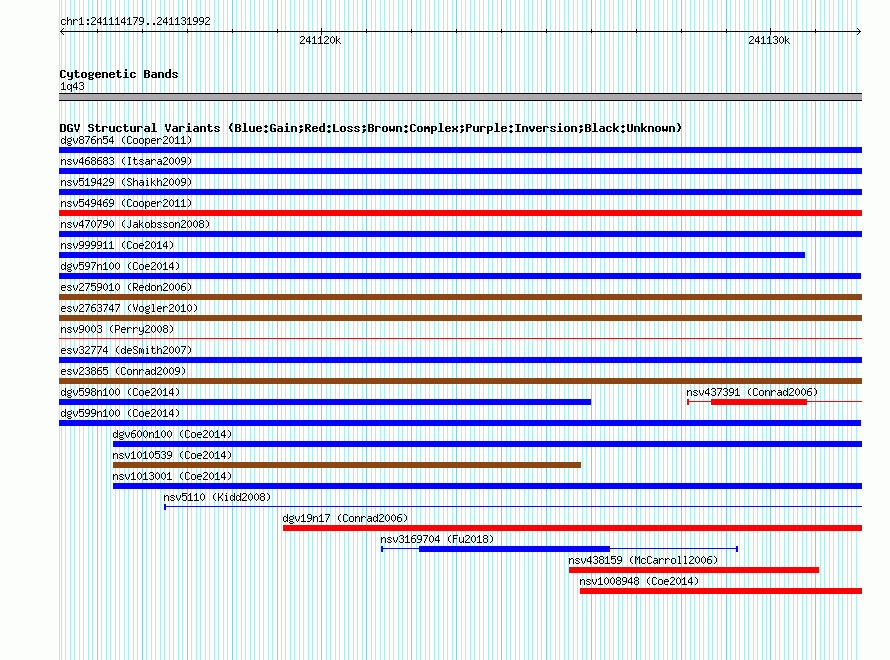The width and height of the screenshot is (890, 660).
Task: Select the thick red bar under nsv437391
Action: [759, 402]
